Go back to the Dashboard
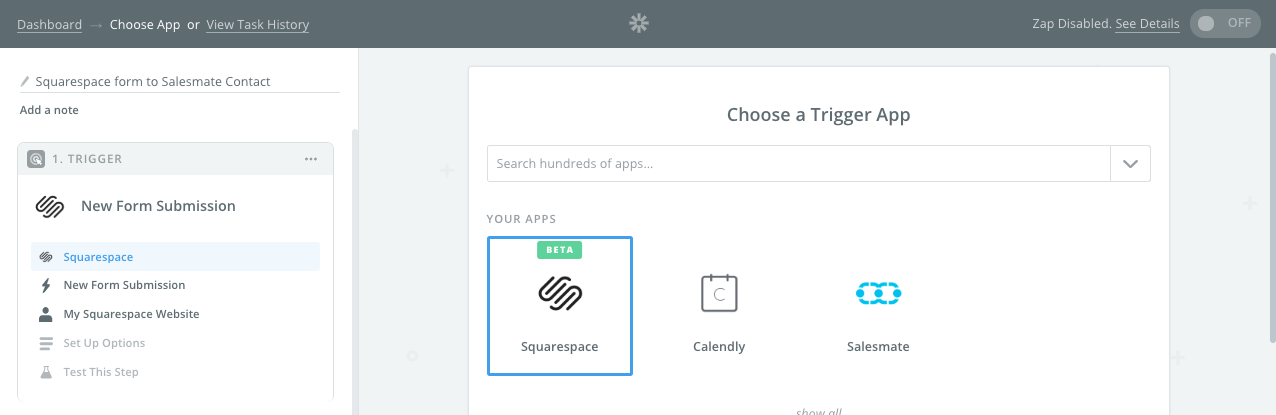 (50, 24)
